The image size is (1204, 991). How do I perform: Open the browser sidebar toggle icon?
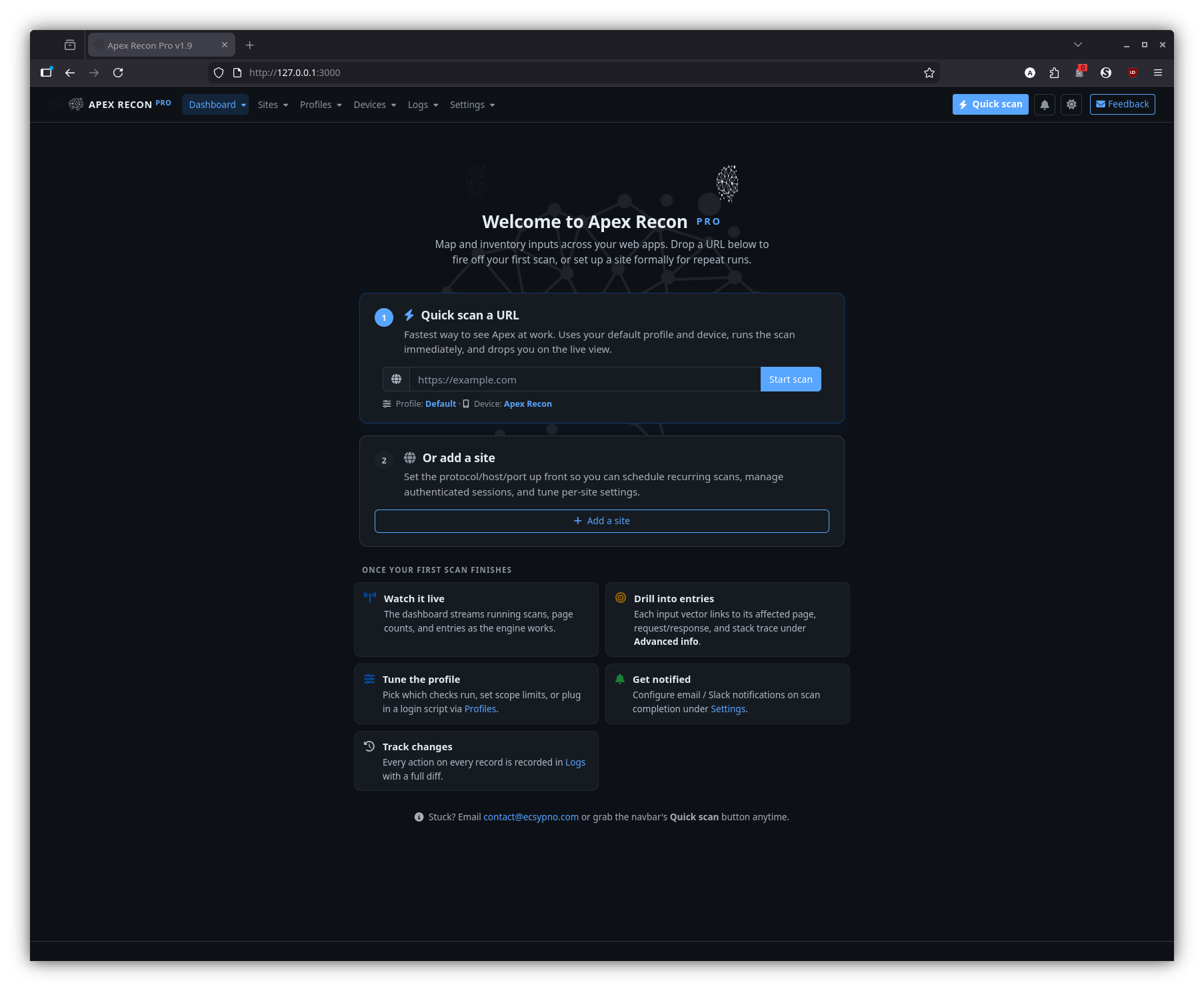(x=46, y=73)
